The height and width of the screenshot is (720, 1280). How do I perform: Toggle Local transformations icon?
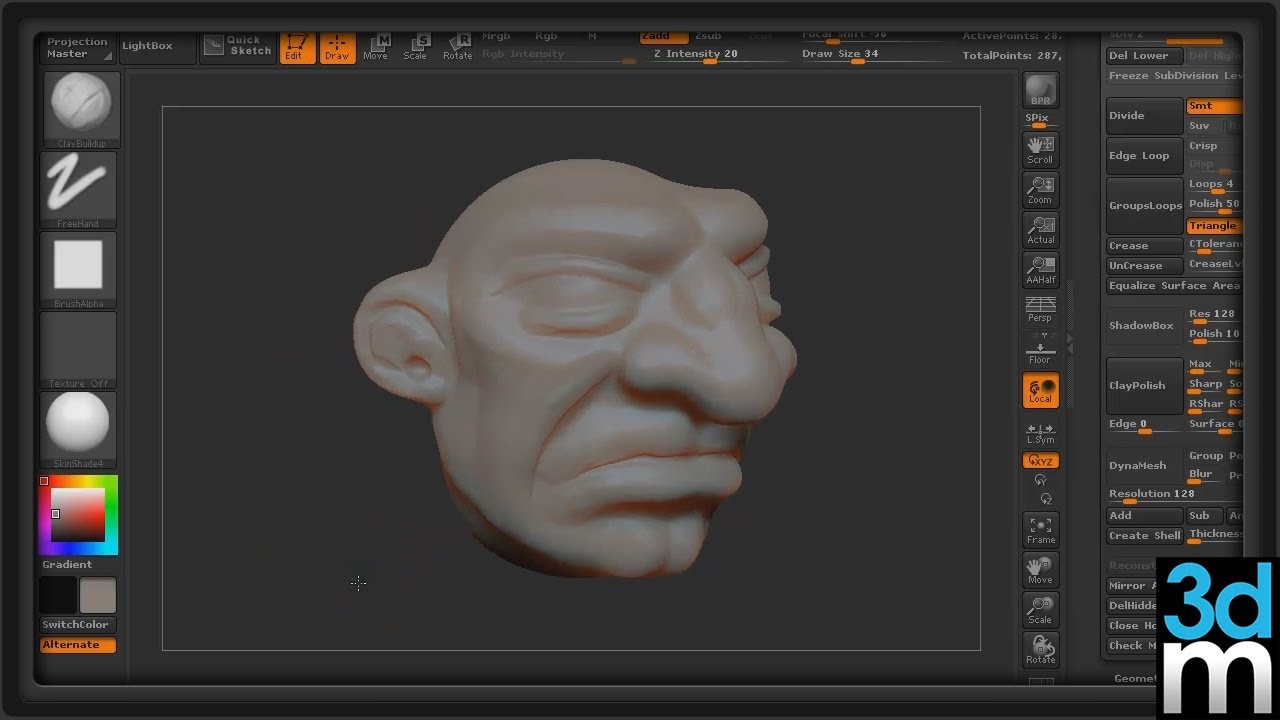tap(1041, 390)
